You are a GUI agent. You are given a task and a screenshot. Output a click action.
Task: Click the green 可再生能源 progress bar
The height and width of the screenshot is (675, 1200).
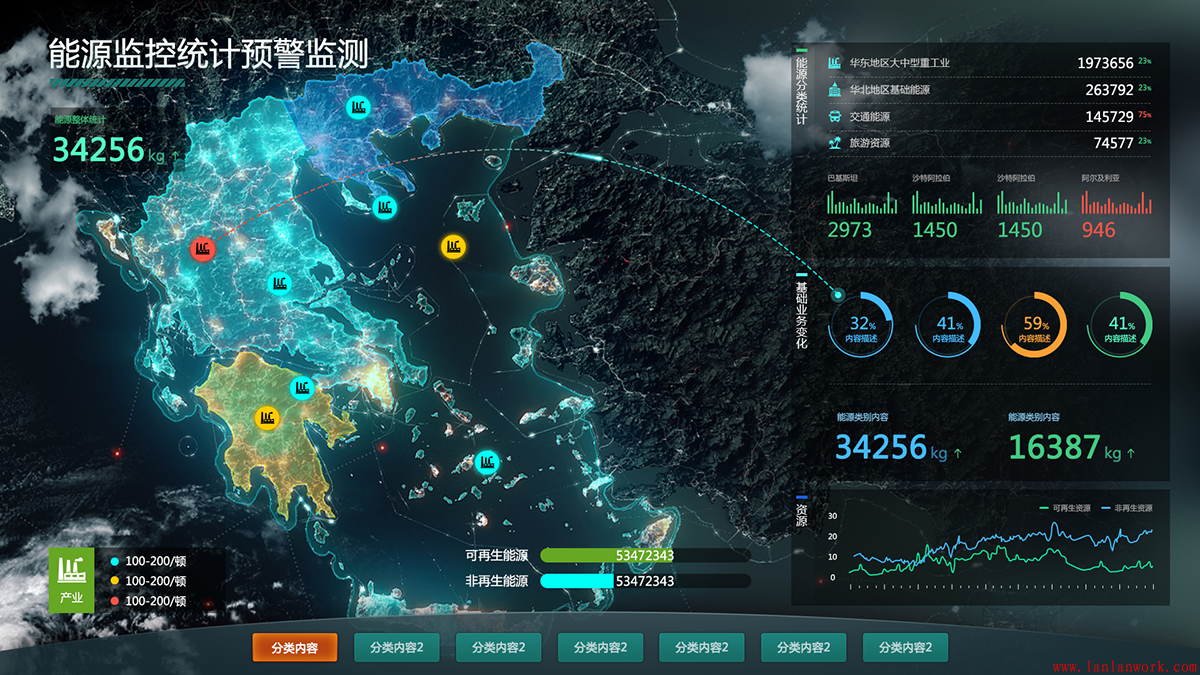[577, 555]
